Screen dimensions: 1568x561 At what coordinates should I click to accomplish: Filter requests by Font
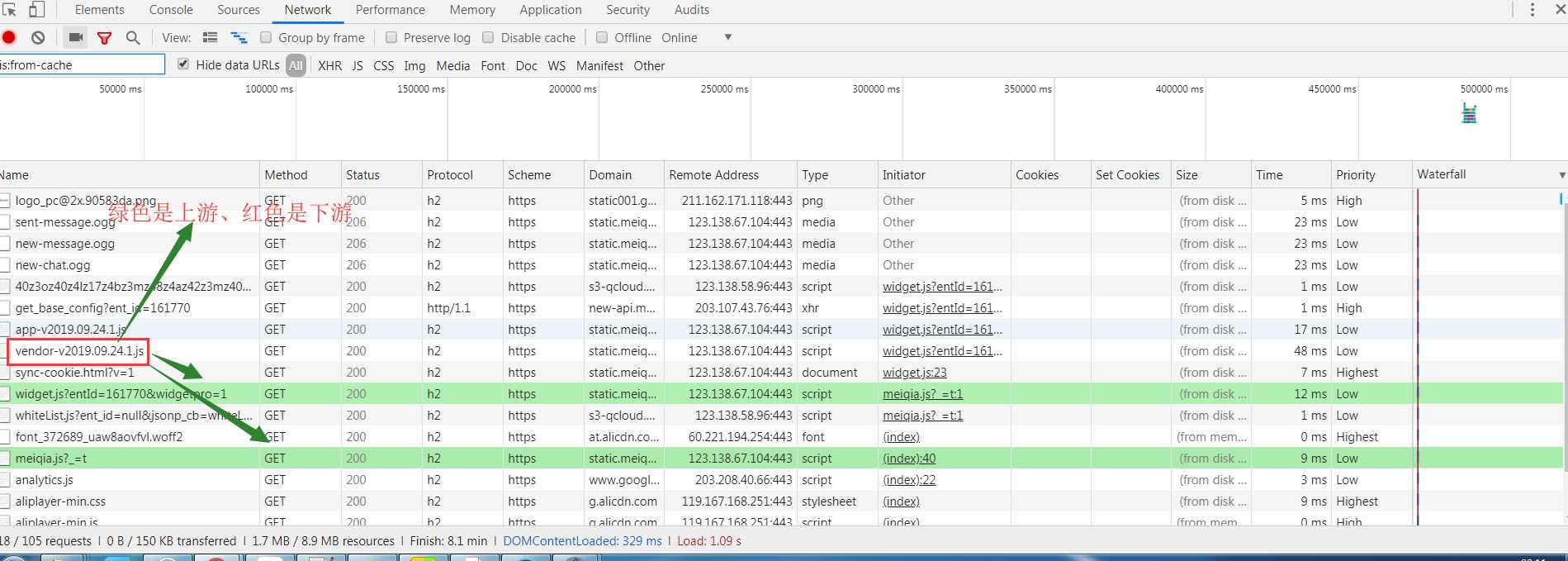[493, 65]
